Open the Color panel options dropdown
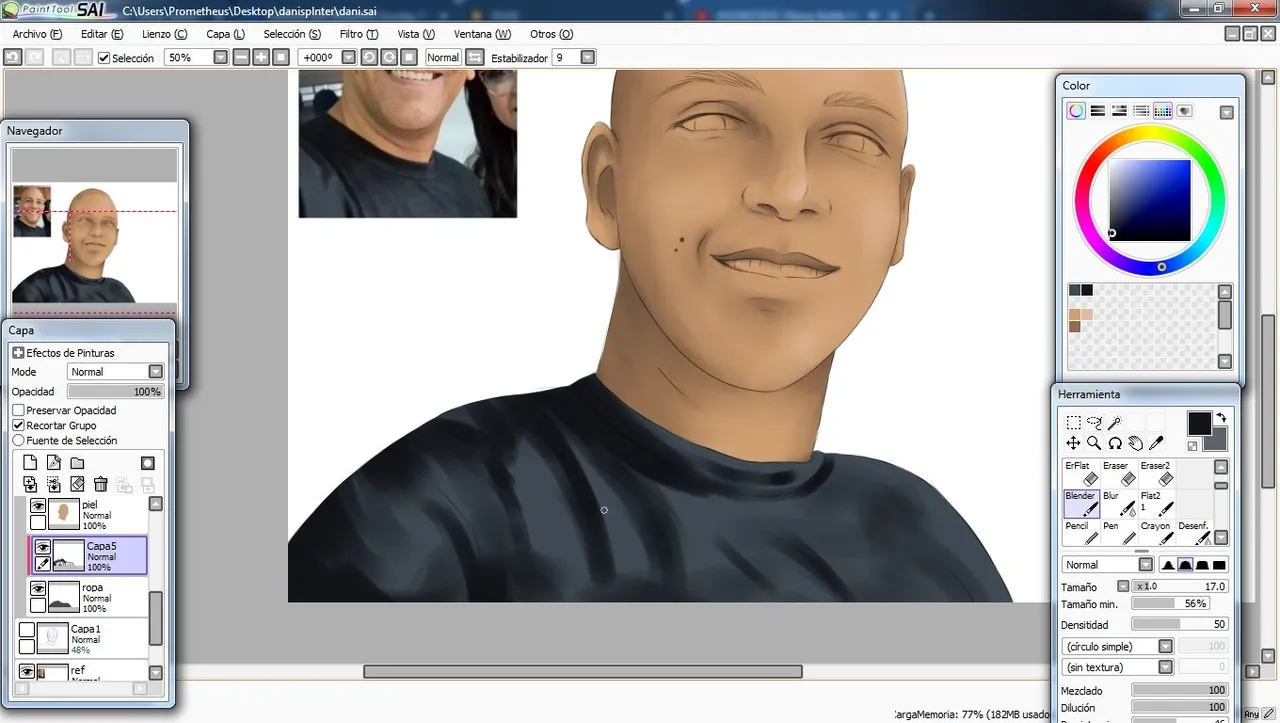The image size is (1280, 723). click(1227, 112)
